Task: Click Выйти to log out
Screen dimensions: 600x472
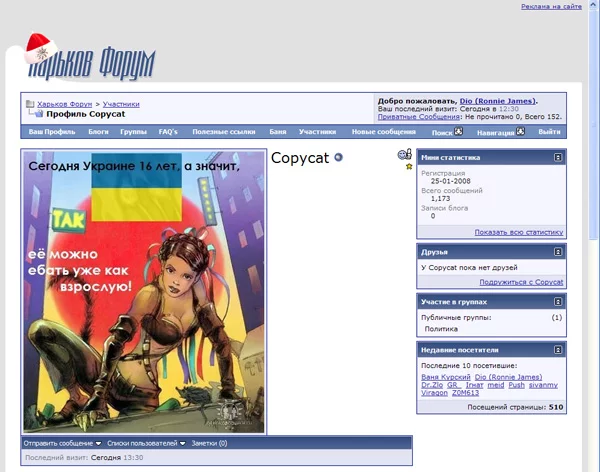Action: (x=549, y=132)
